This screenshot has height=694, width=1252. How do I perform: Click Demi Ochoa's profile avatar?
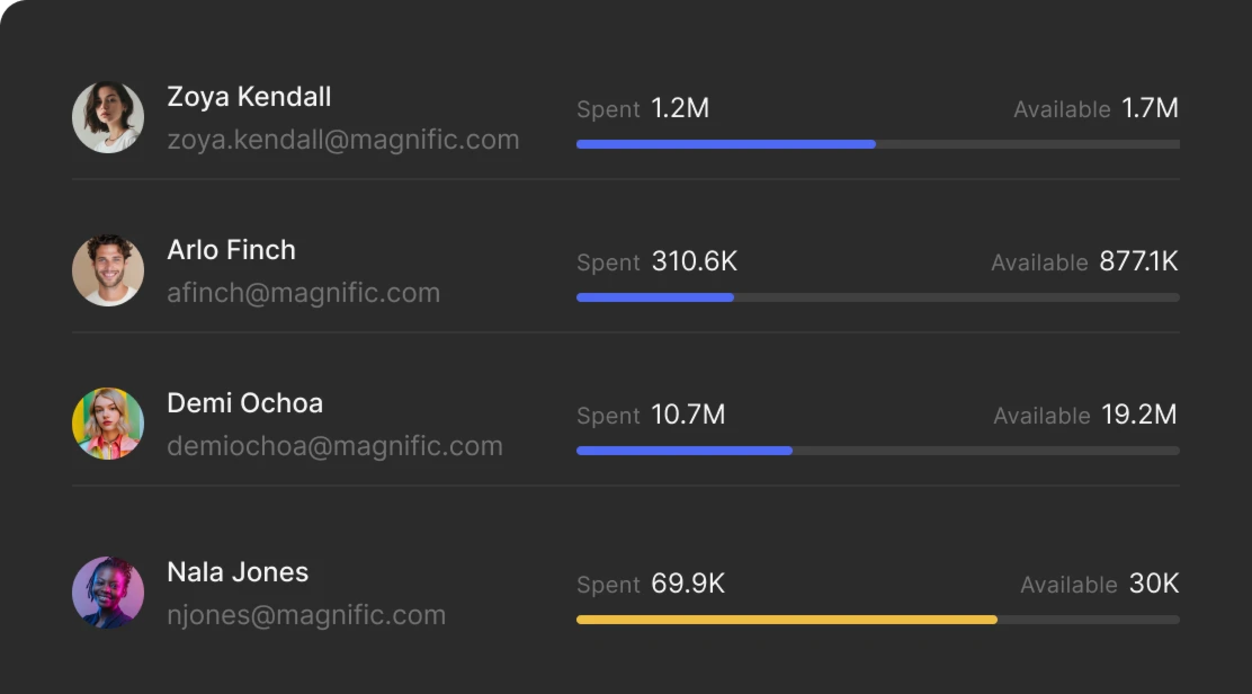108,423
